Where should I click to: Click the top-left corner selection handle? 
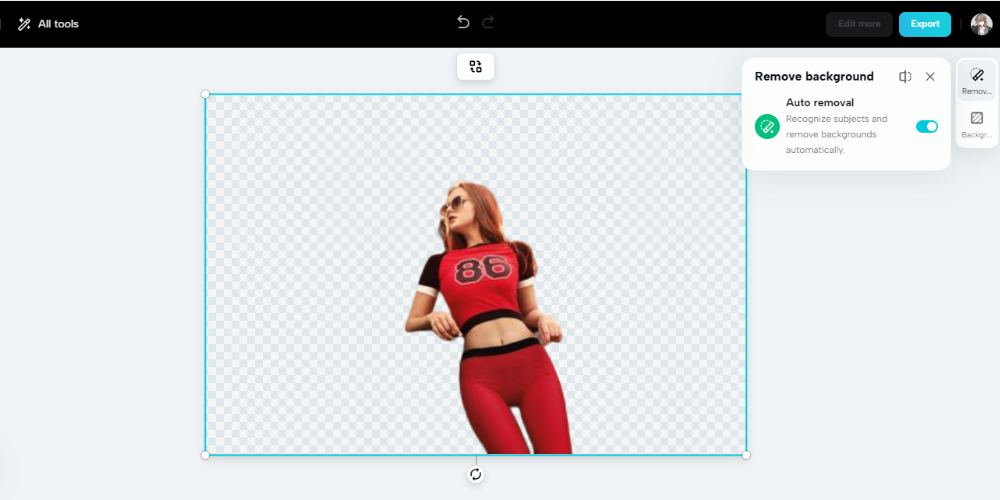(205, 94)
